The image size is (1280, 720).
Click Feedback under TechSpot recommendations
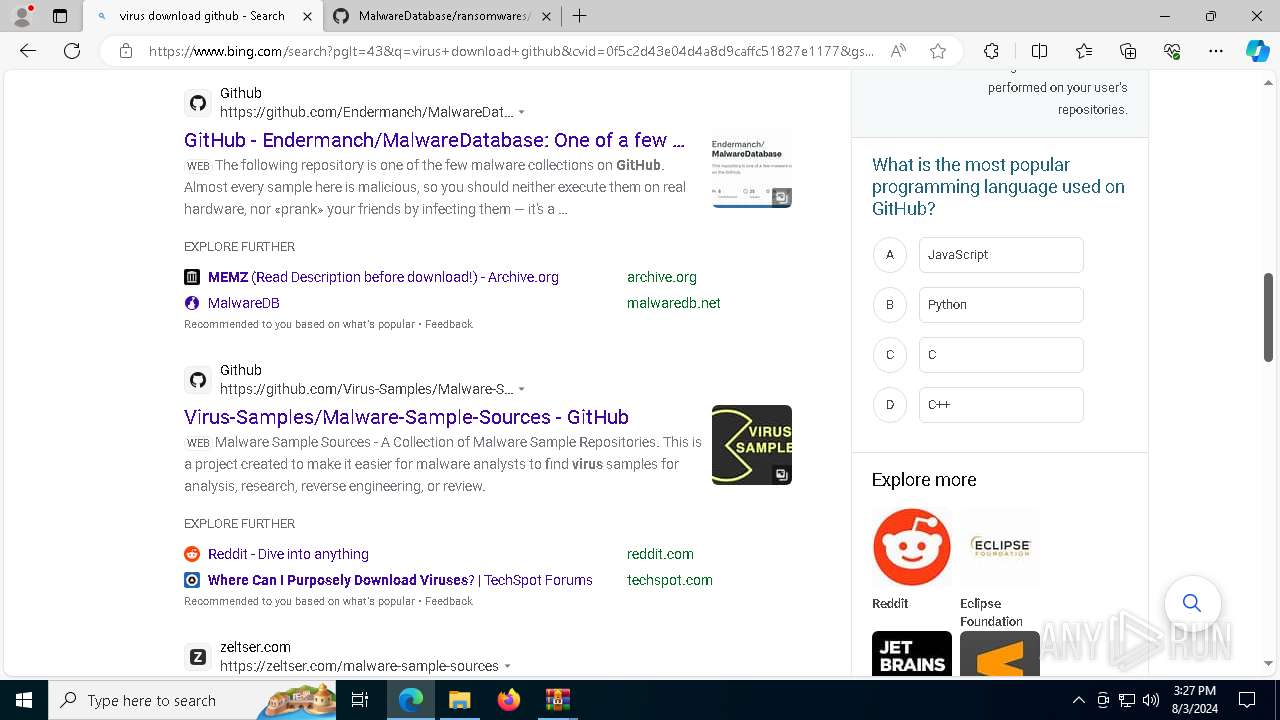pos(449,601)
